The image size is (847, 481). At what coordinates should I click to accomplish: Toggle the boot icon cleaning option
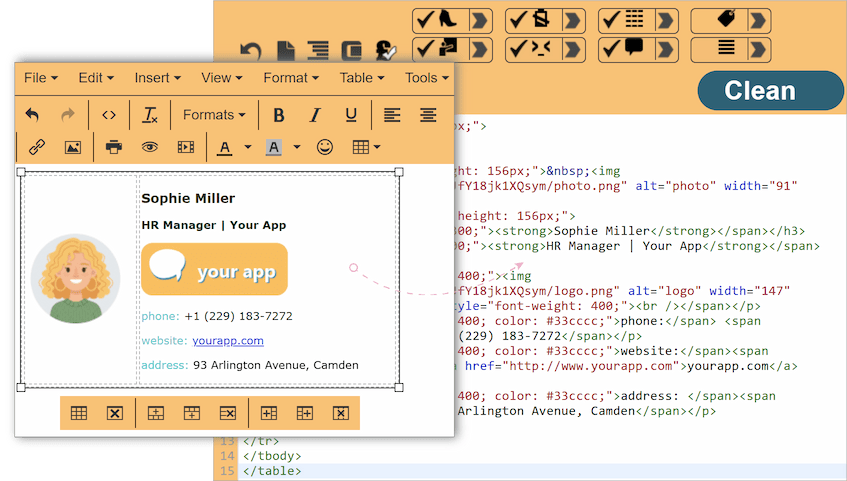[x=441, y=21]
